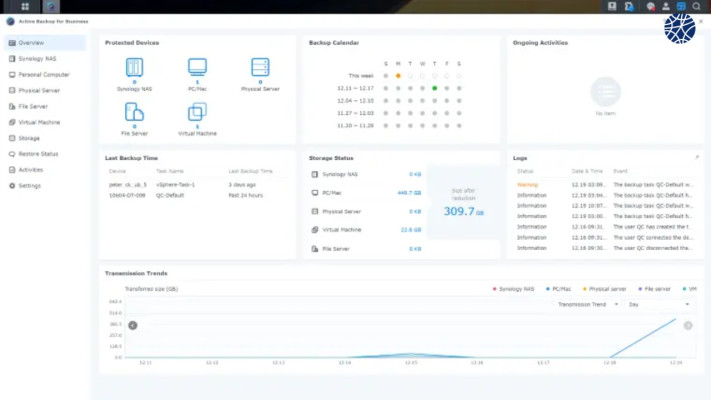The height and width of the screenshot is (400, 711).
Task: Click next arrow on Transmission Trends chart
Action: tap(688, 325)
